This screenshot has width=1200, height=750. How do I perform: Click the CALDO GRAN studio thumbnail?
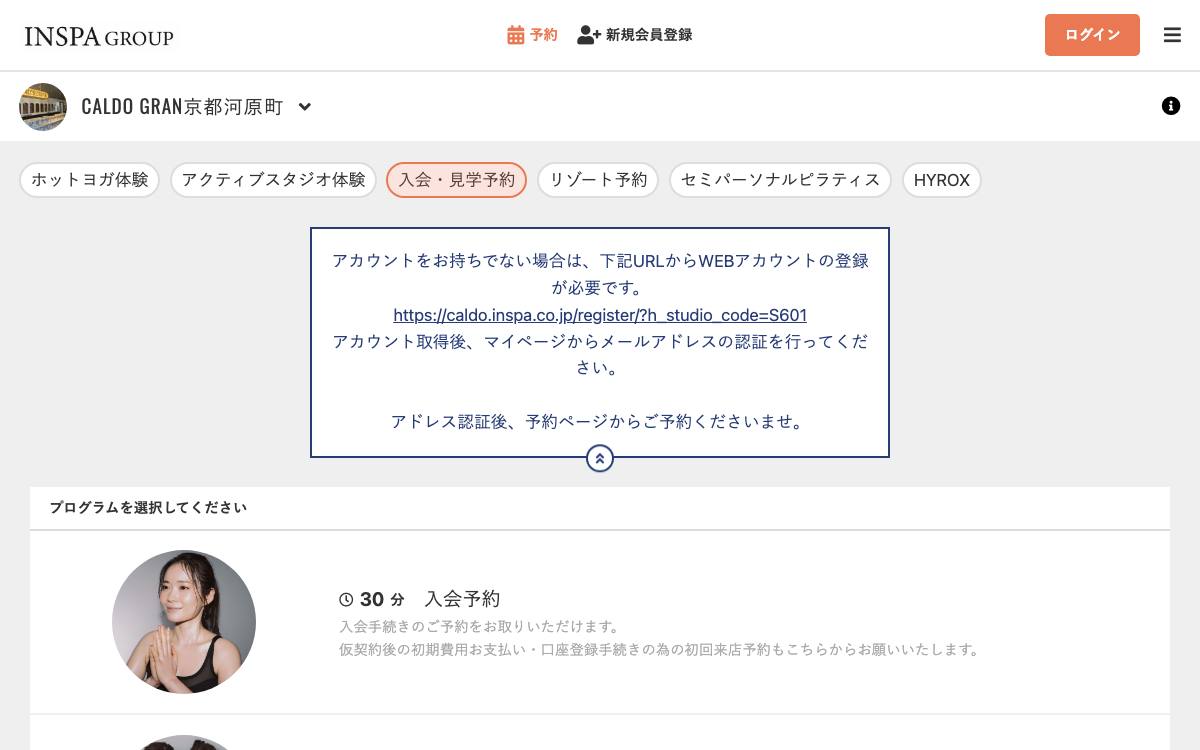coord(43,107)
